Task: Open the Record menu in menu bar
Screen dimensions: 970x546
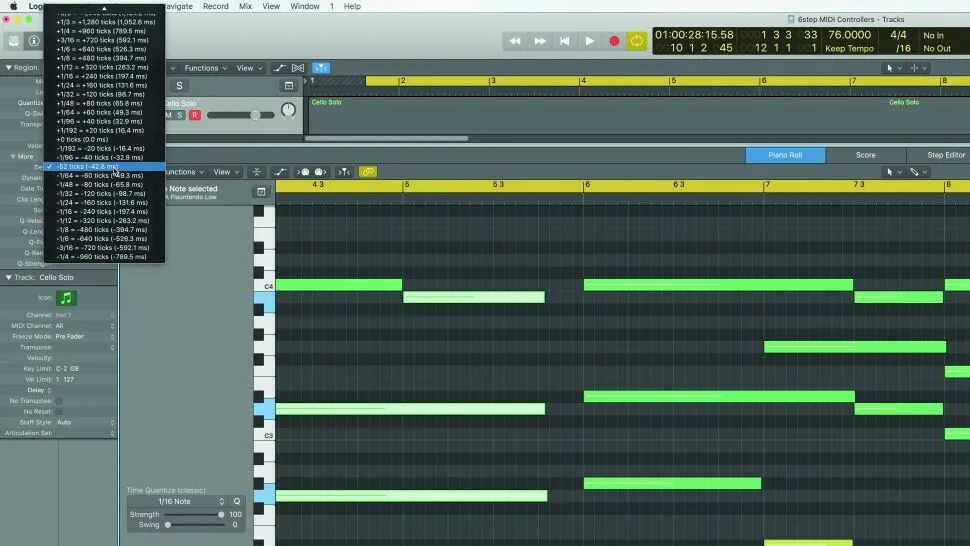Action: (x=215, y=6)
